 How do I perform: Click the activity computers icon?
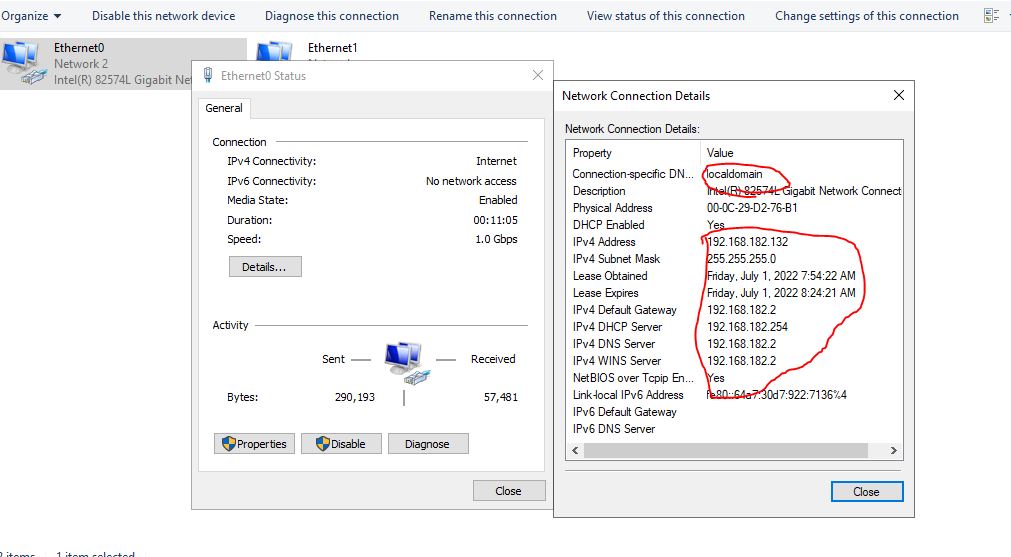coord(406,364)
